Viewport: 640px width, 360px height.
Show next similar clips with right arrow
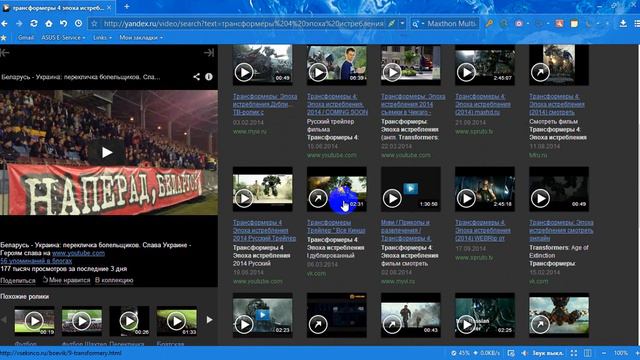click(209, 320)
